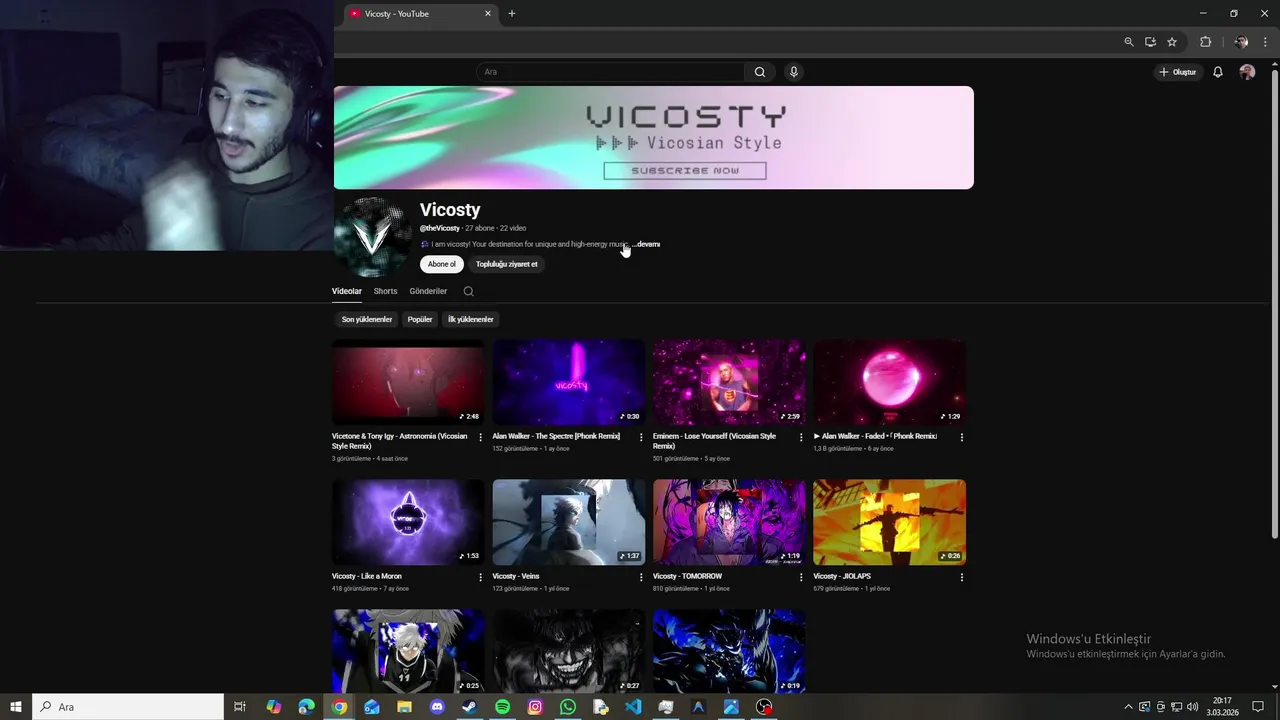1280x720 pixels.
Task: Open Visual Studio Code from taskbar
Action: coord(633,707)
